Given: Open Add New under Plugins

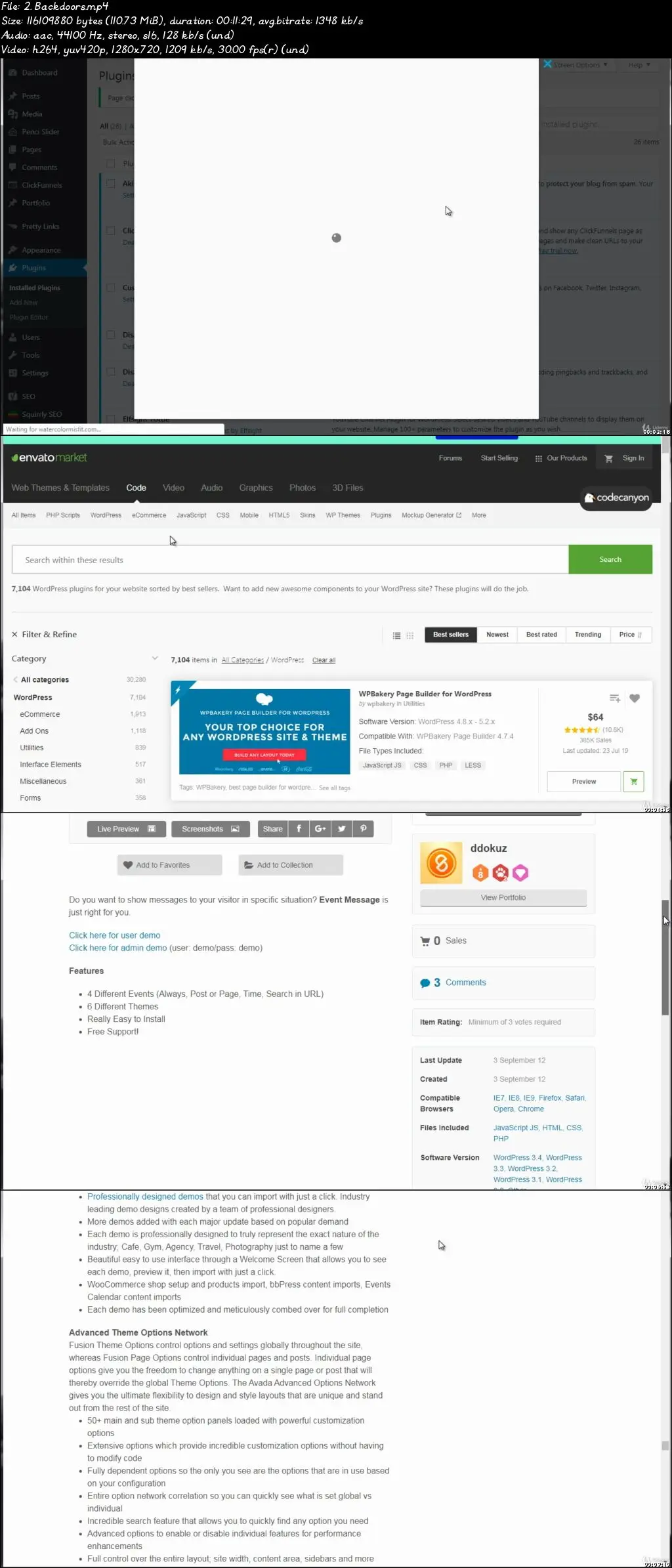Looking at the screenshot, I should coord(24,303).
